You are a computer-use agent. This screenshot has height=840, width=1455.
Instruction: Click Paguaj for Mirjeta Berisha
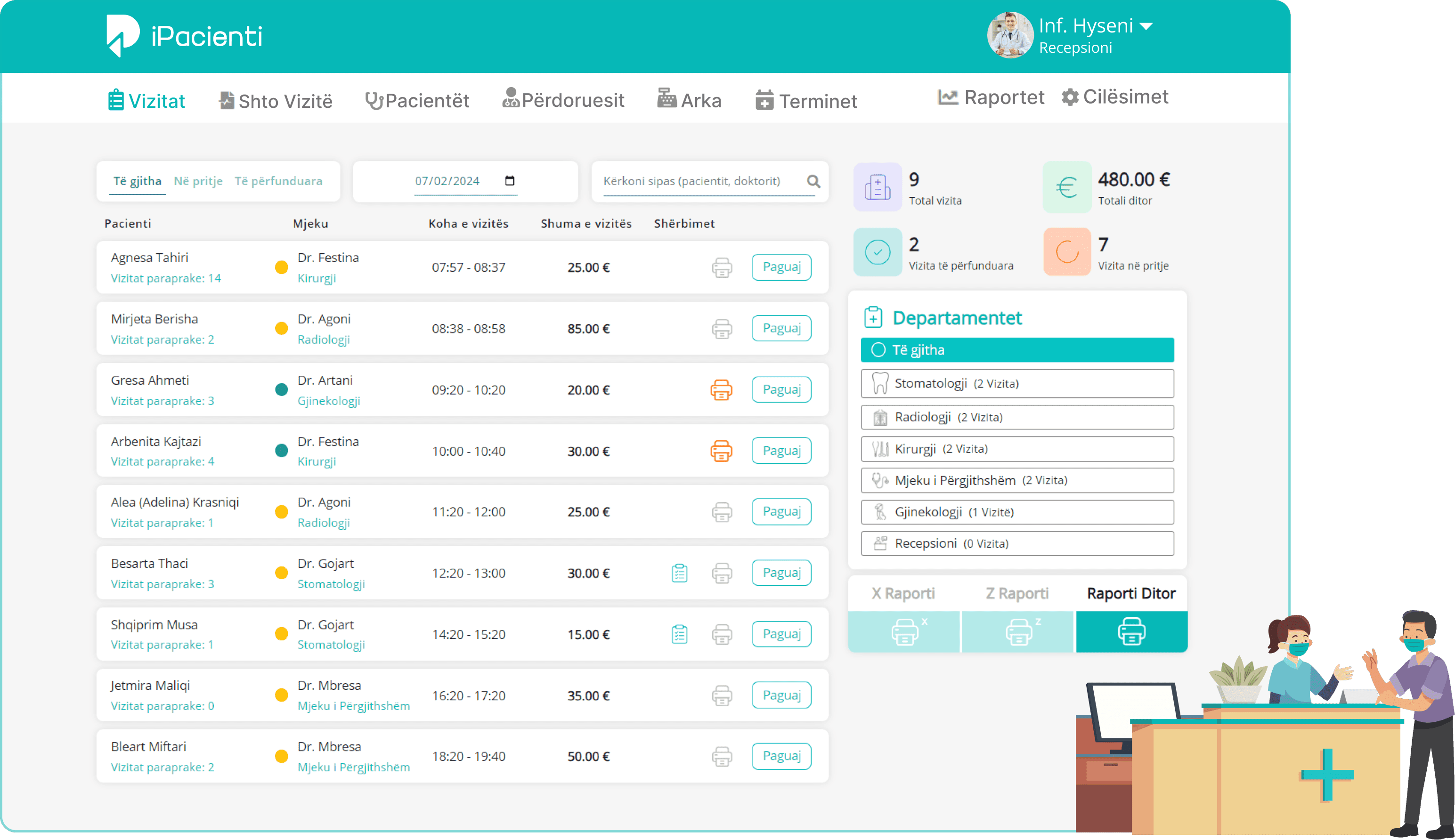click(x=781, y=328)
